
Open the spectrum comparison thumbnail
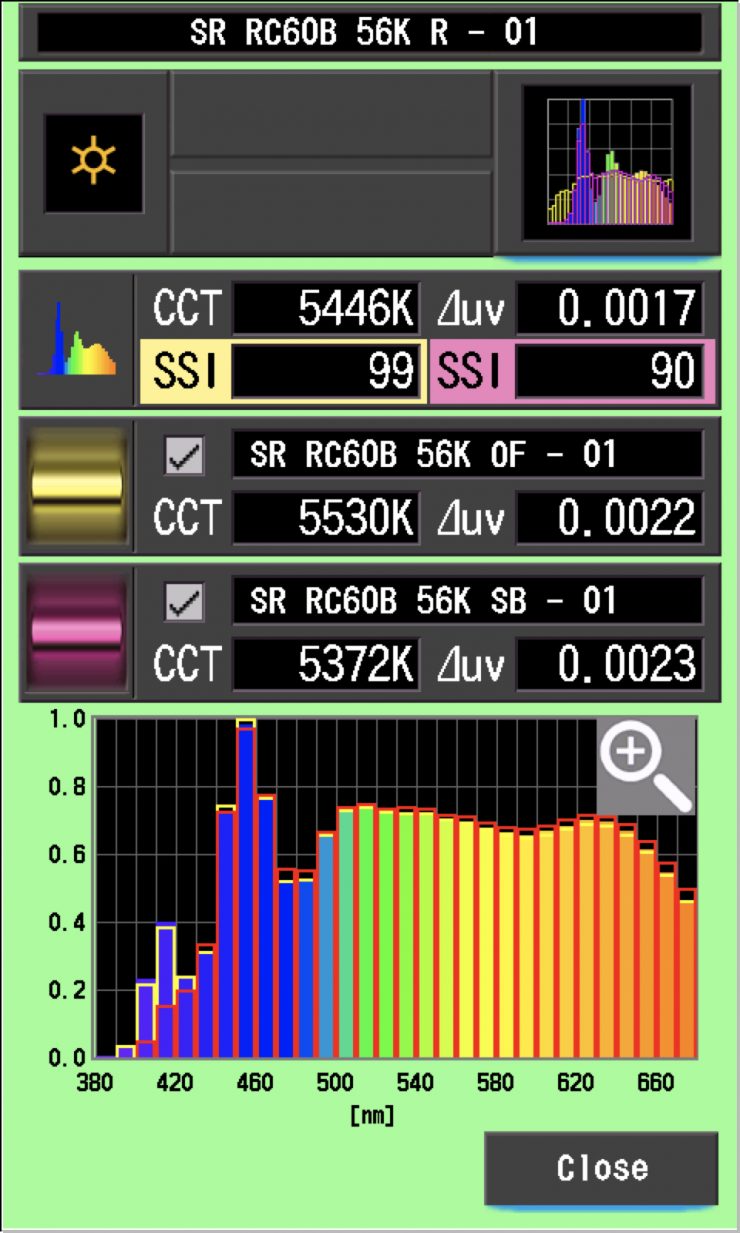click(607, 163)
